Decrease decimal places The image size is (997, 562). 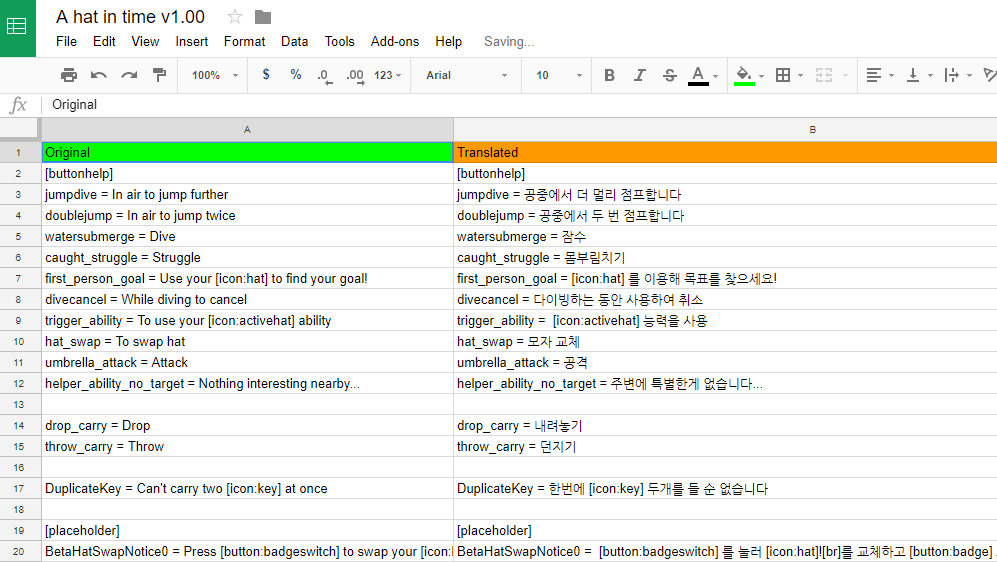(x=324, y=76)
